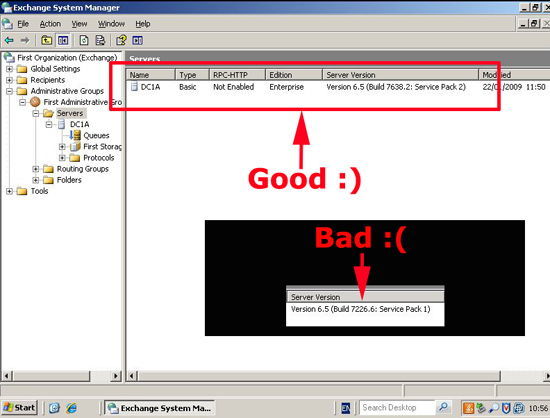The width and height of the screenshot is (550, 418).
Task: Click the 'Not Enabled' RPC-HTTP cell
Action: tap(234, 87)
